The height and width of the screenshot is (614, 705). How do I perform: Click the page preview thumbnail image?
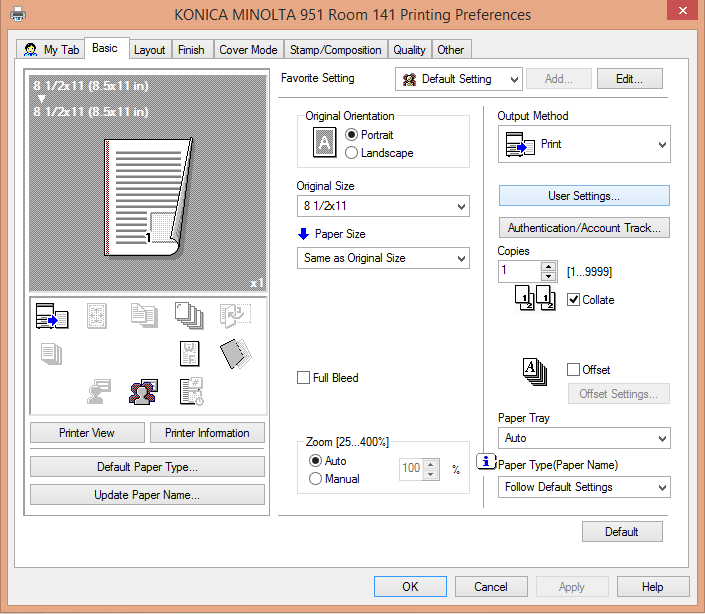(x=149, y=197)
